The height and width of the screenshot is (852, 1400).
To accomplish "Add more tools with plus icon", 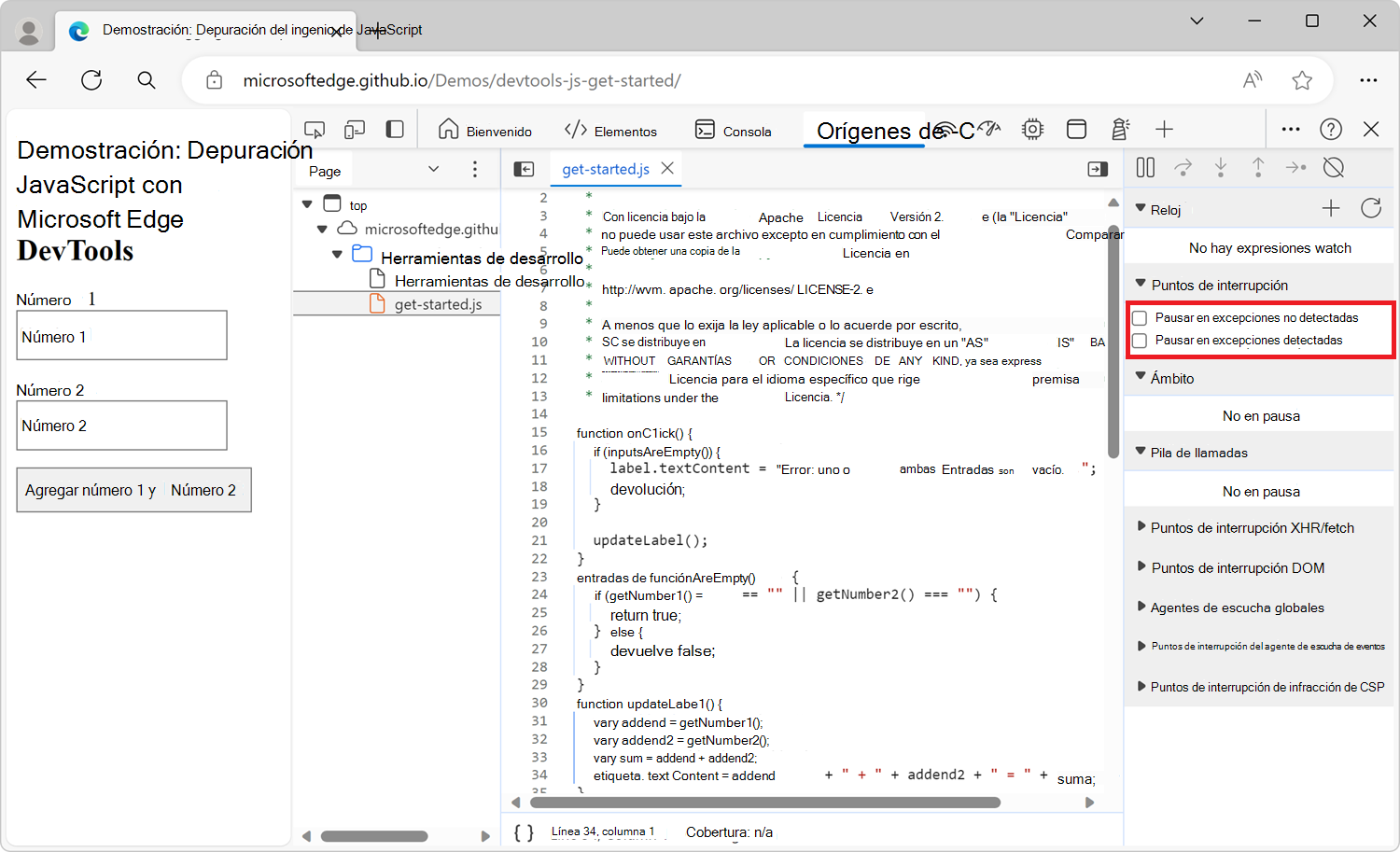I will point(1164,130).
